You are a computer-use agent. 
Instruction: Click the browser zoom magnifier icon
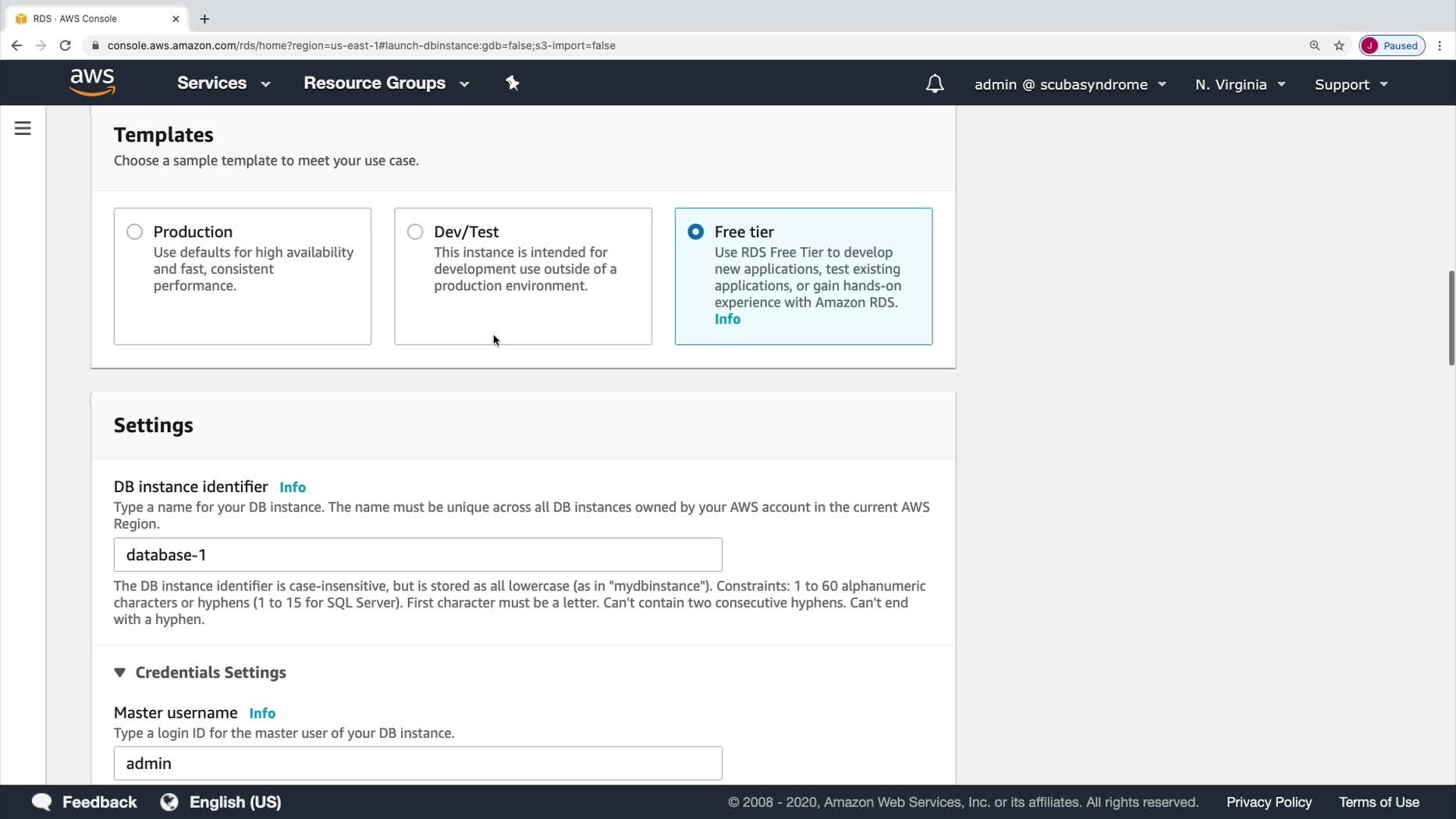click(x=1314, y=45)
